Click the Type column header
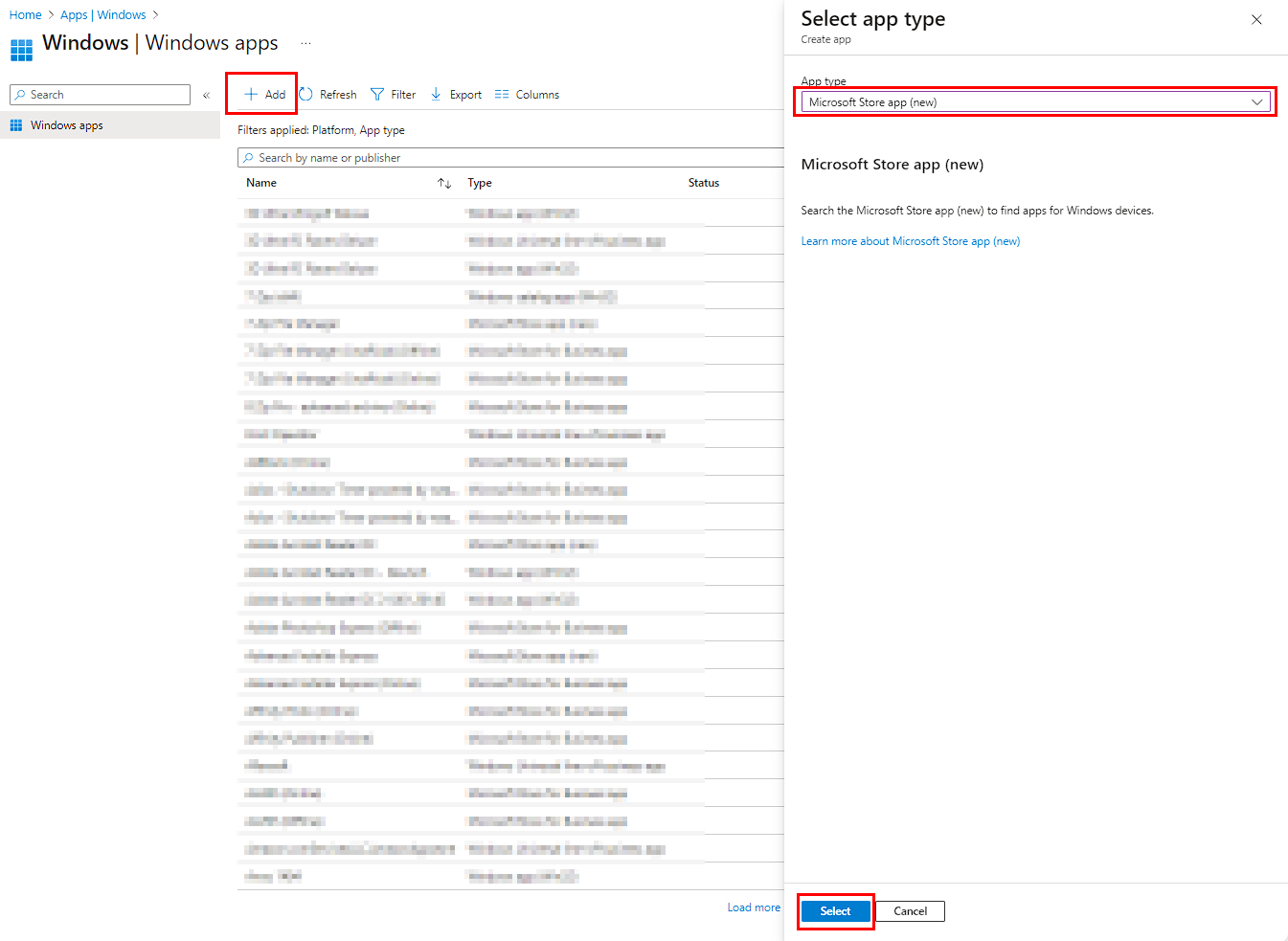1288x941 pixels. [x=480, y=183]
